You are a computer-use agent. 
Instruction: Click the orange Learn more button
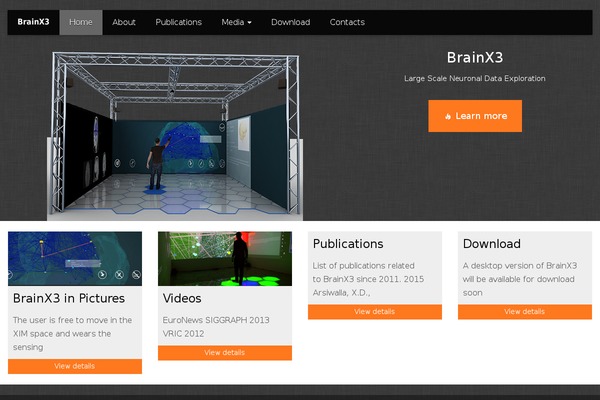click(475, 116)
